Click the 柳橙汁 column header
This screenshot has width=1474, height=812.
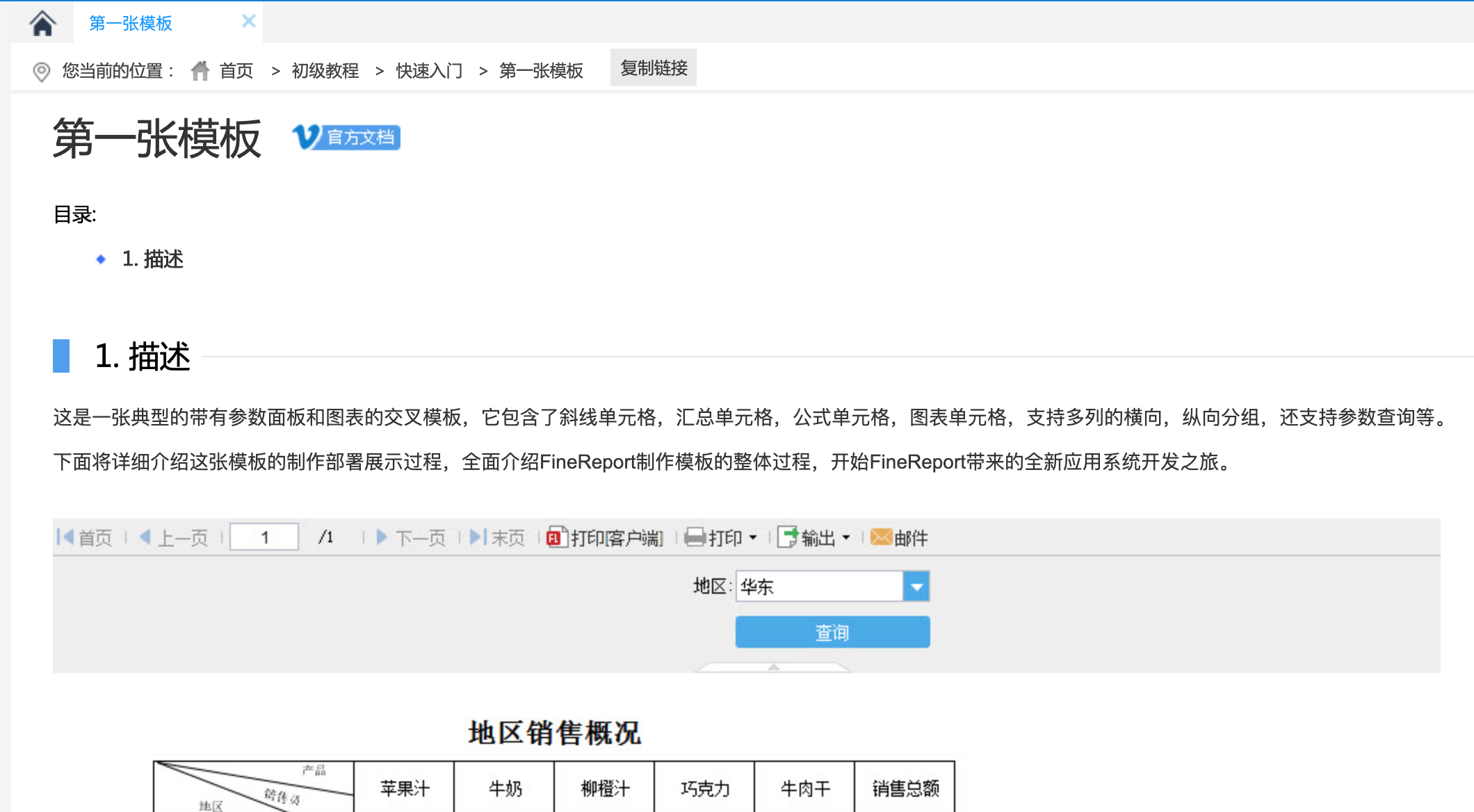[605, 788]
